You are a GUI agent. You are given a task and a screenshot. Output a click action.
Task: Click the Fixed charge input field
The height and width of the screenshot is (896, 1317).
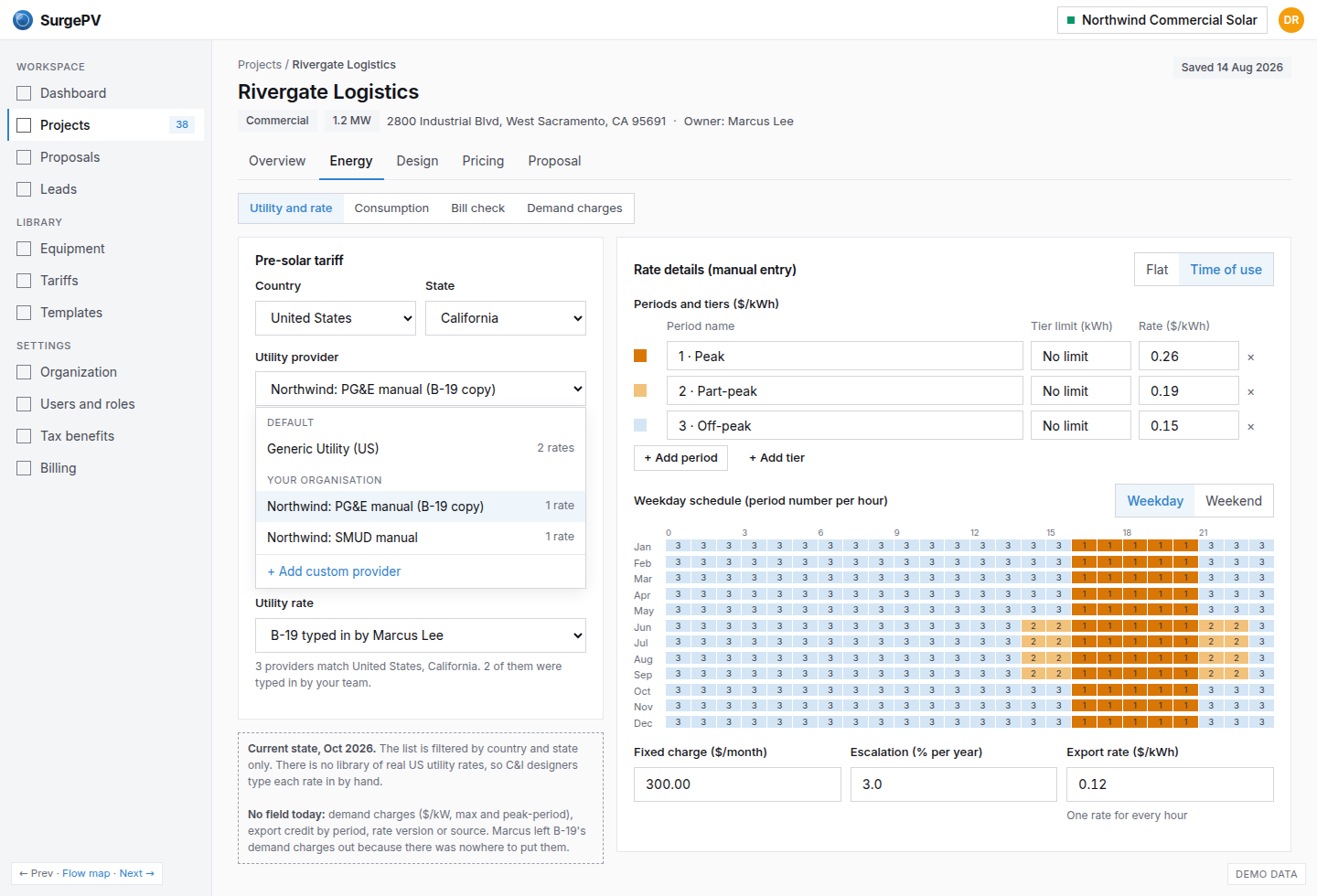pyautogui.click(x=737, y=784)
